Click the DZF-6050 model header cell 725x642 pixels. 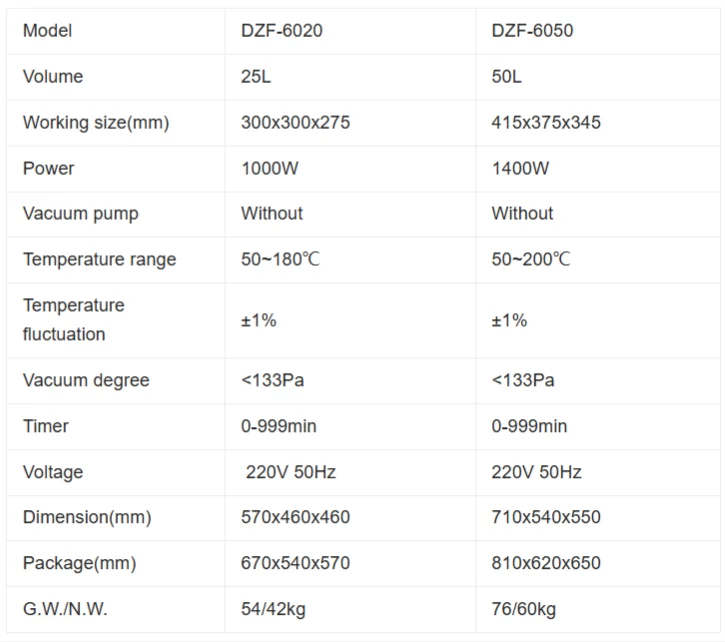[532, 31]
